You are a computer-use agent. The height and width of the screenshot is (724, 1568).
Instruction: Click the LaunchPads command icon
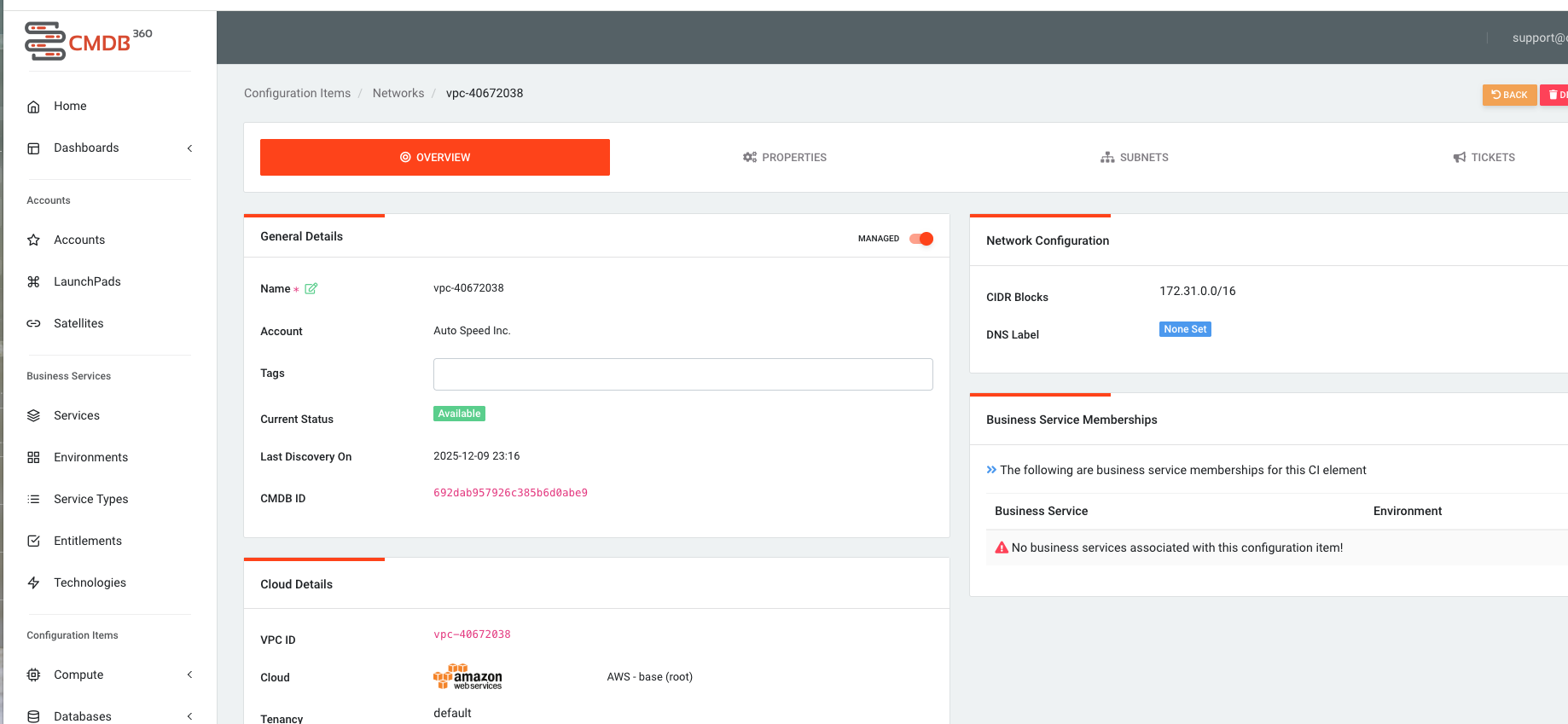(34, 282)
